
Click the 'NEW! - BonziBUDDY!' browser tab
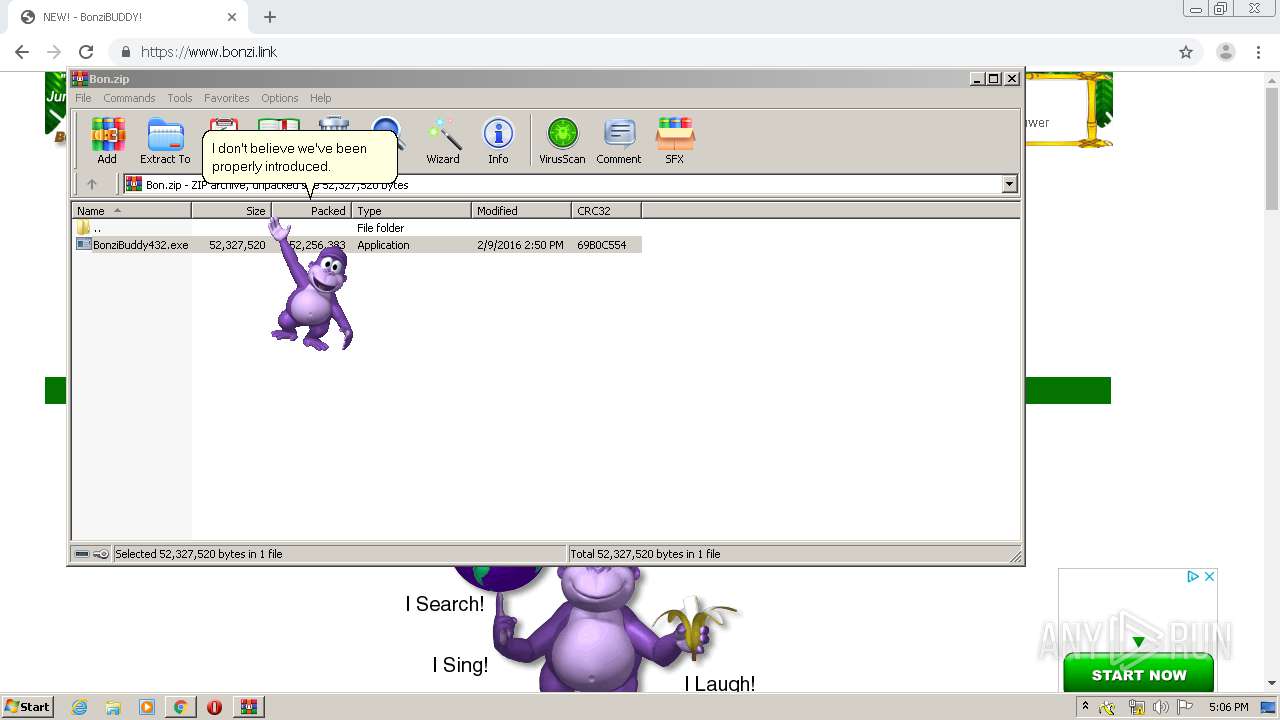128,17
